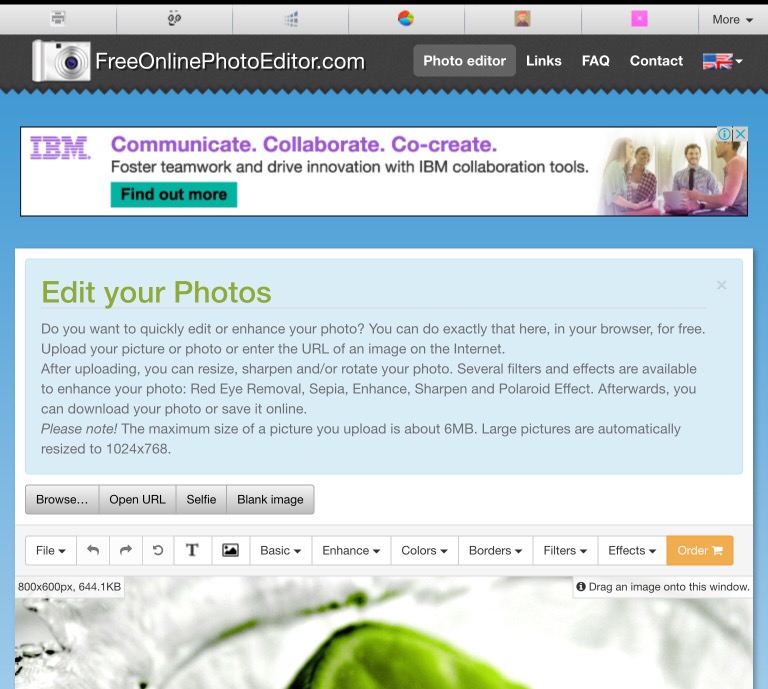Click the Browse… button to upload a photo

click(x=61, y=499)
